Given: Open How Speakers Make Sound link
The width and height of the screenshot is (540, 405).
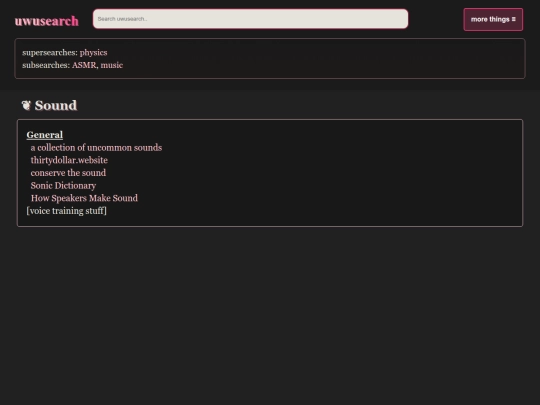Looking at the screenshot, I should click(x=84, y=198).
